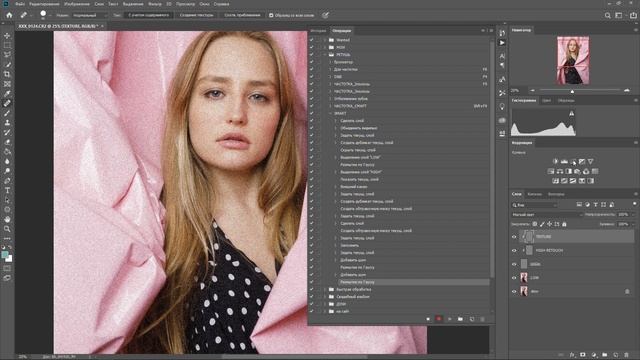Switch to the Цвет tab
Viewport: 640px width, 360px height.
(x=546, y=100)
